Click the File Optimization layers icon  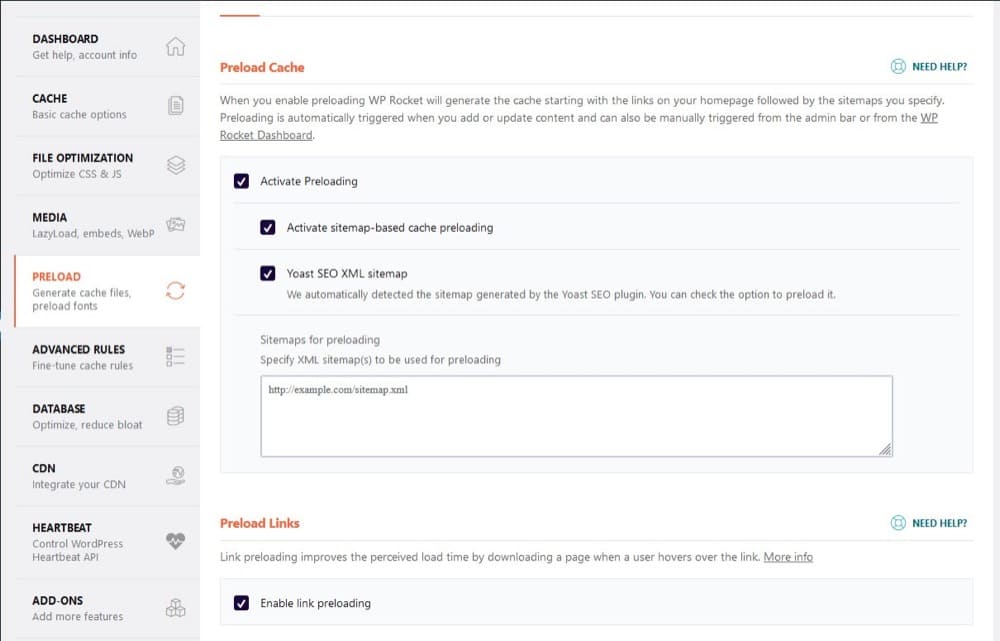point(175,165)
